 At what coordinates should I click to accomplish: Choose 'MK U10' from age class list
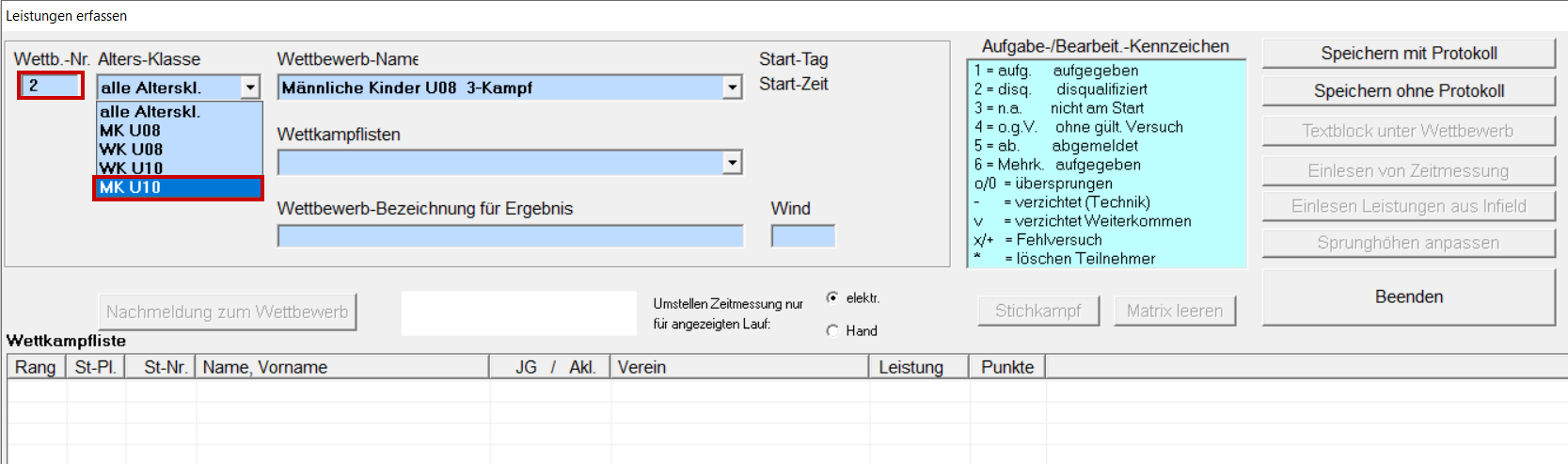click(x=178, y=187)
